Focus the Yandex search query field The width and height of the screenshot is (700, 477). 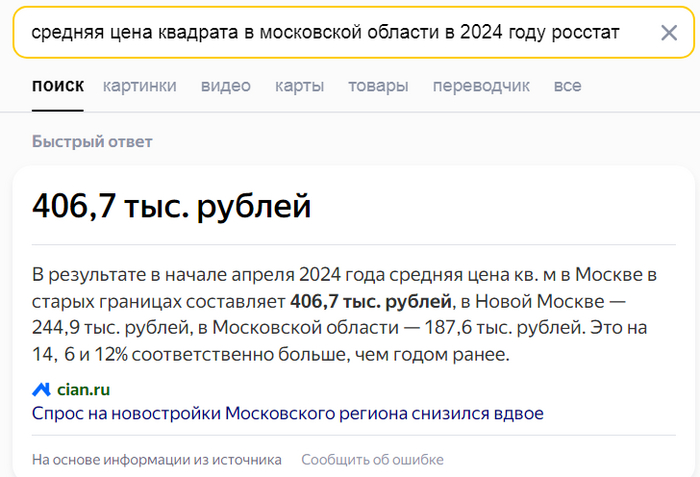tap(325, 33)
